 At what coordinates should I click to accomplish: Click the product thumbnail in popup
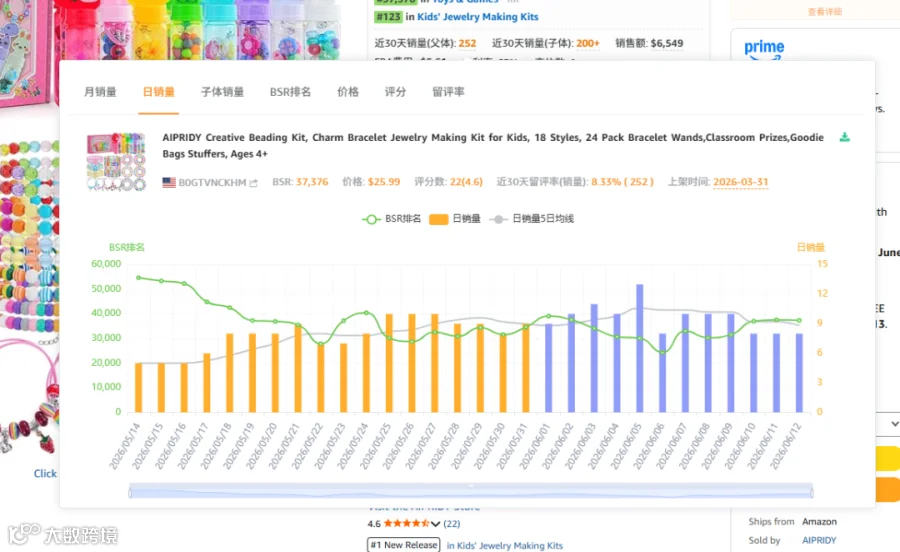117,162
